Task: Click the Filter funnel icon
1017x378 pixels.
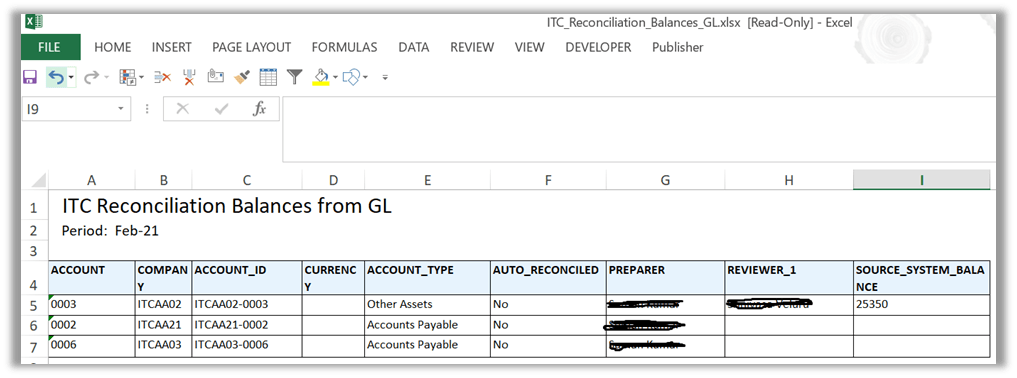Action: 295,78
